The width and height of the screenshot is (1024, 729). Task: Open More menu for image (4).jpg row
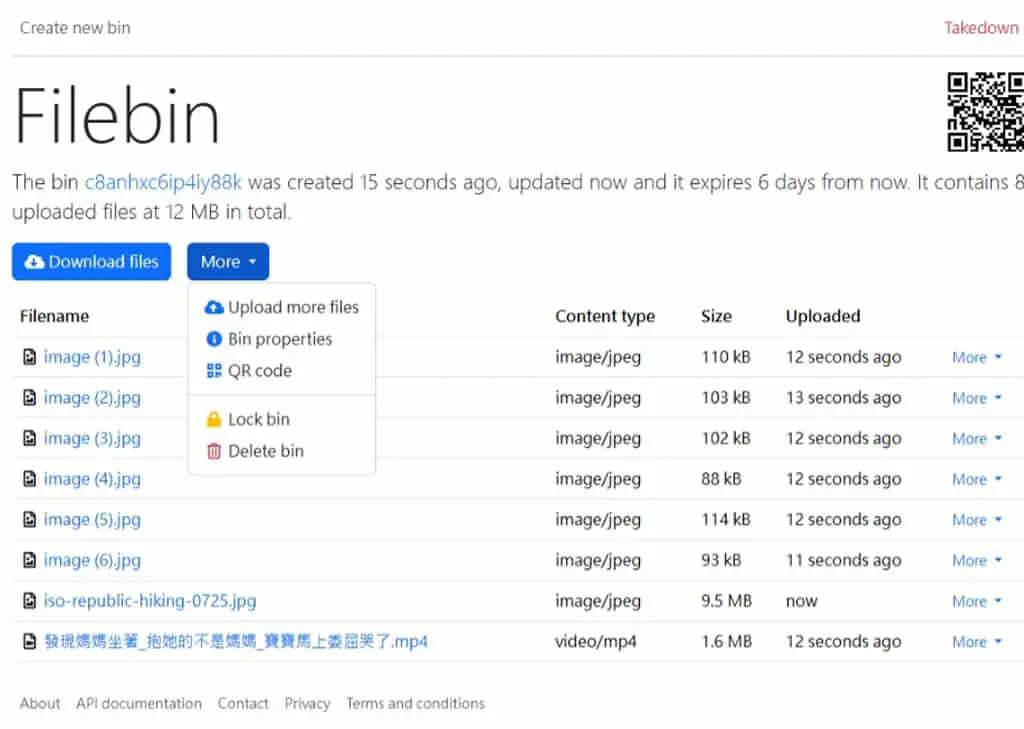pyautogui.click(x=976, y=479)
